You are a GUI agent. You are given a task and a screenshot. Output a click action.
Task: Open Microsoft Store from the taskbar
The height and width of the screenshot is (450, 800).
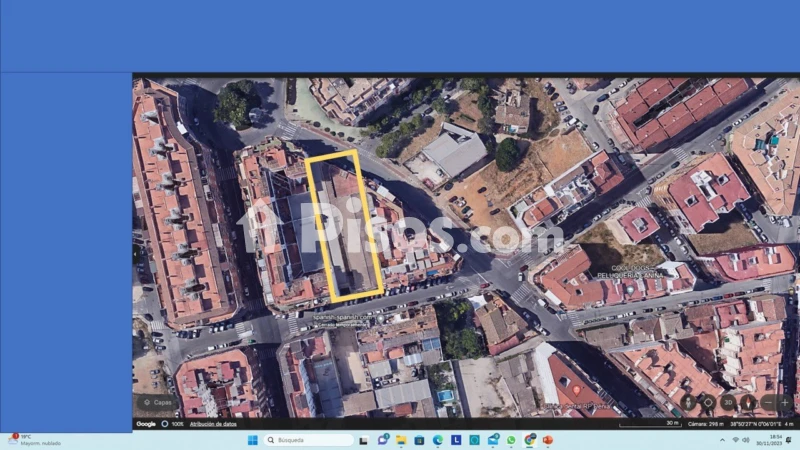[419, 440]
